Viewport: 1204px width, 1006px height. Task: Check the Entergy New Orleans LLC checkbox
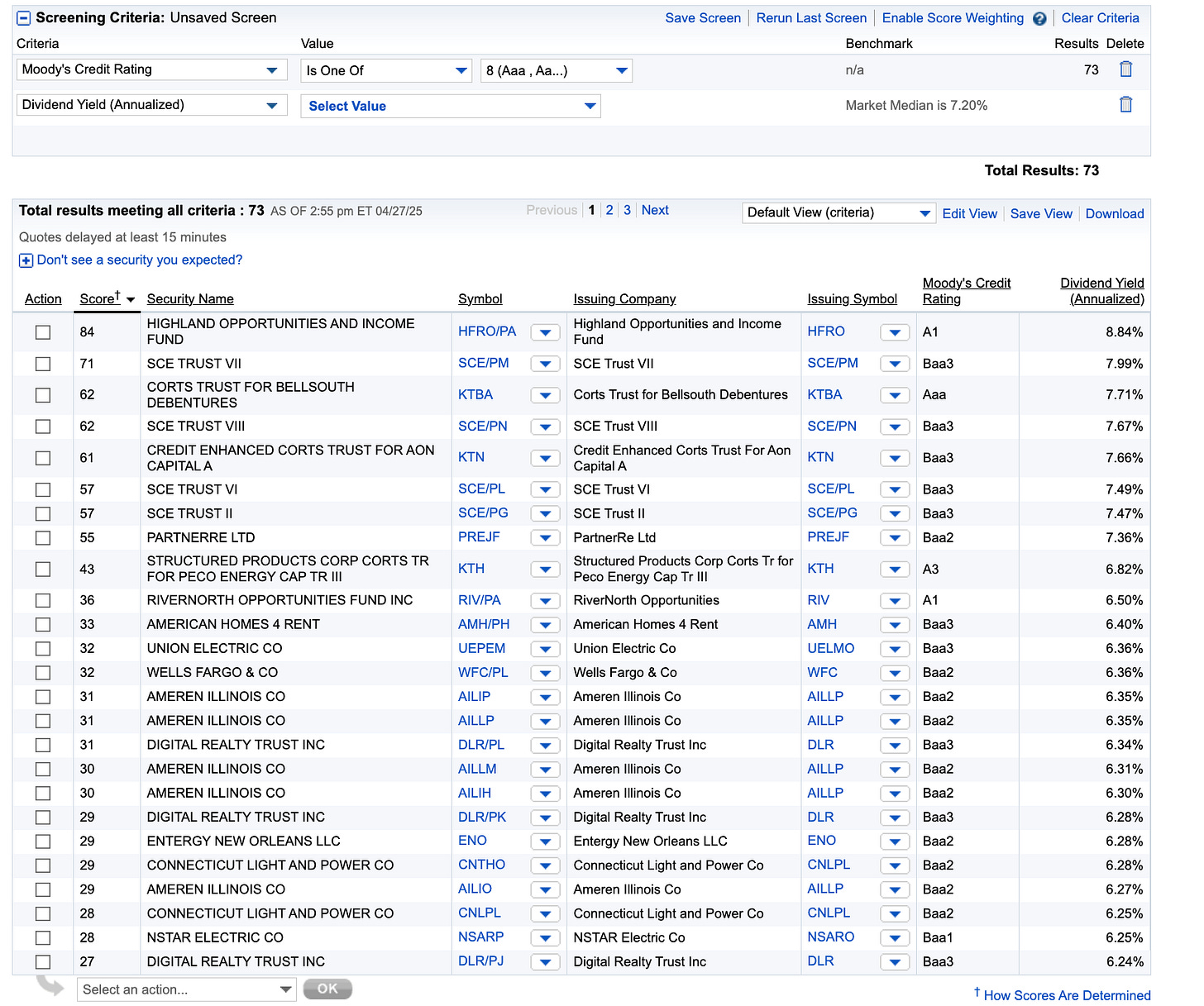(x=43, y=842)
